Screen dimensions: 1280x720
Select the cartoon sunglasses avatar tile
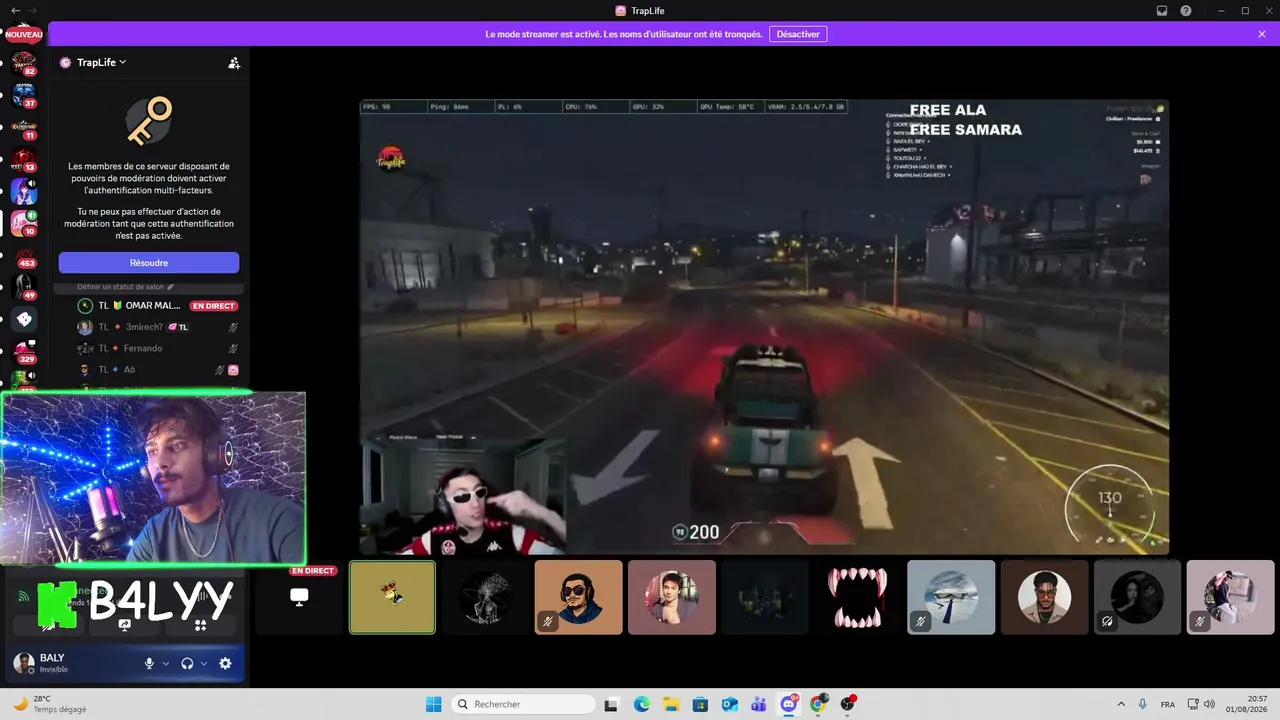579,597
